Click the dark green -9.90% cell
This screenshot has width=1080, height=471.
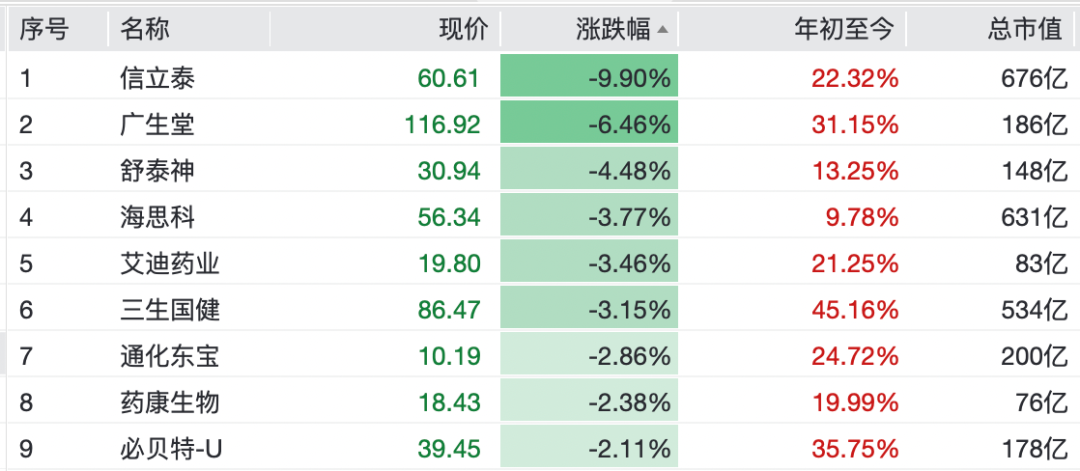coord(590,78)
